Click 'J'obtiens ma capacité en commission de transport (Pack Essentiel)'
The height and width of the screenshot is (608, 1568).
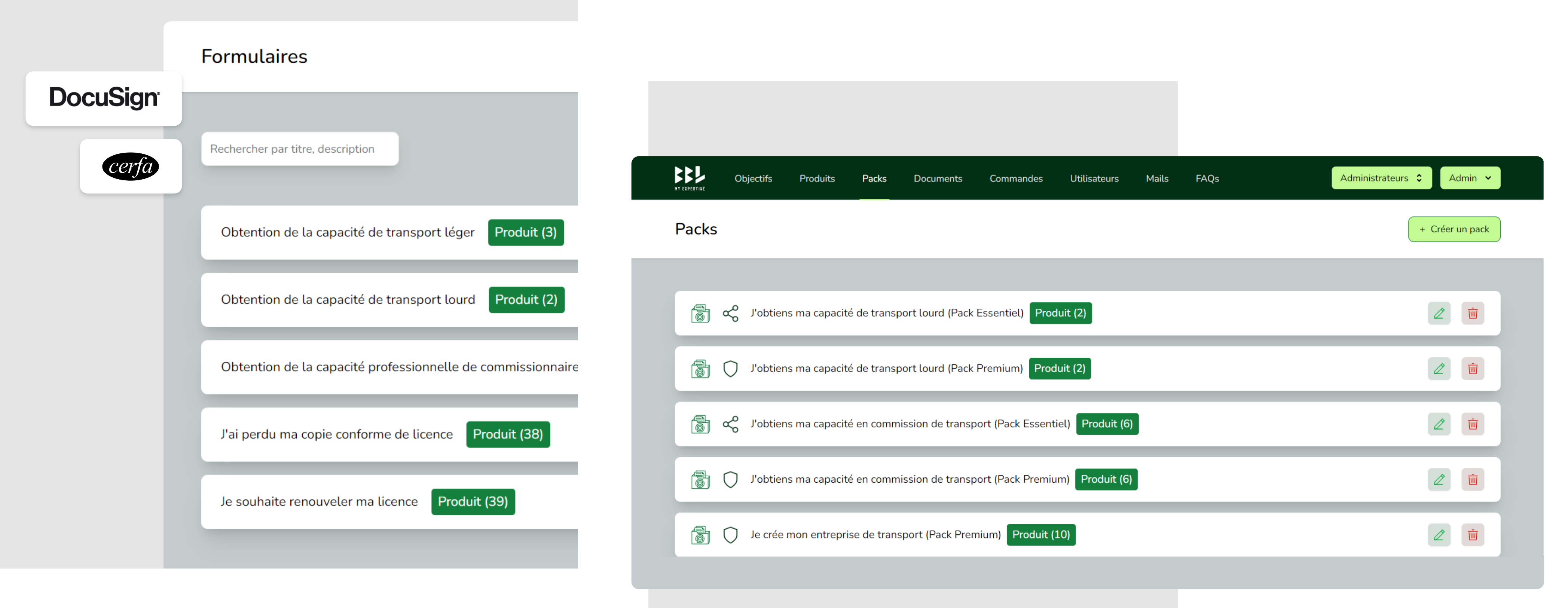pyautogui.click(x=910, y=424)
